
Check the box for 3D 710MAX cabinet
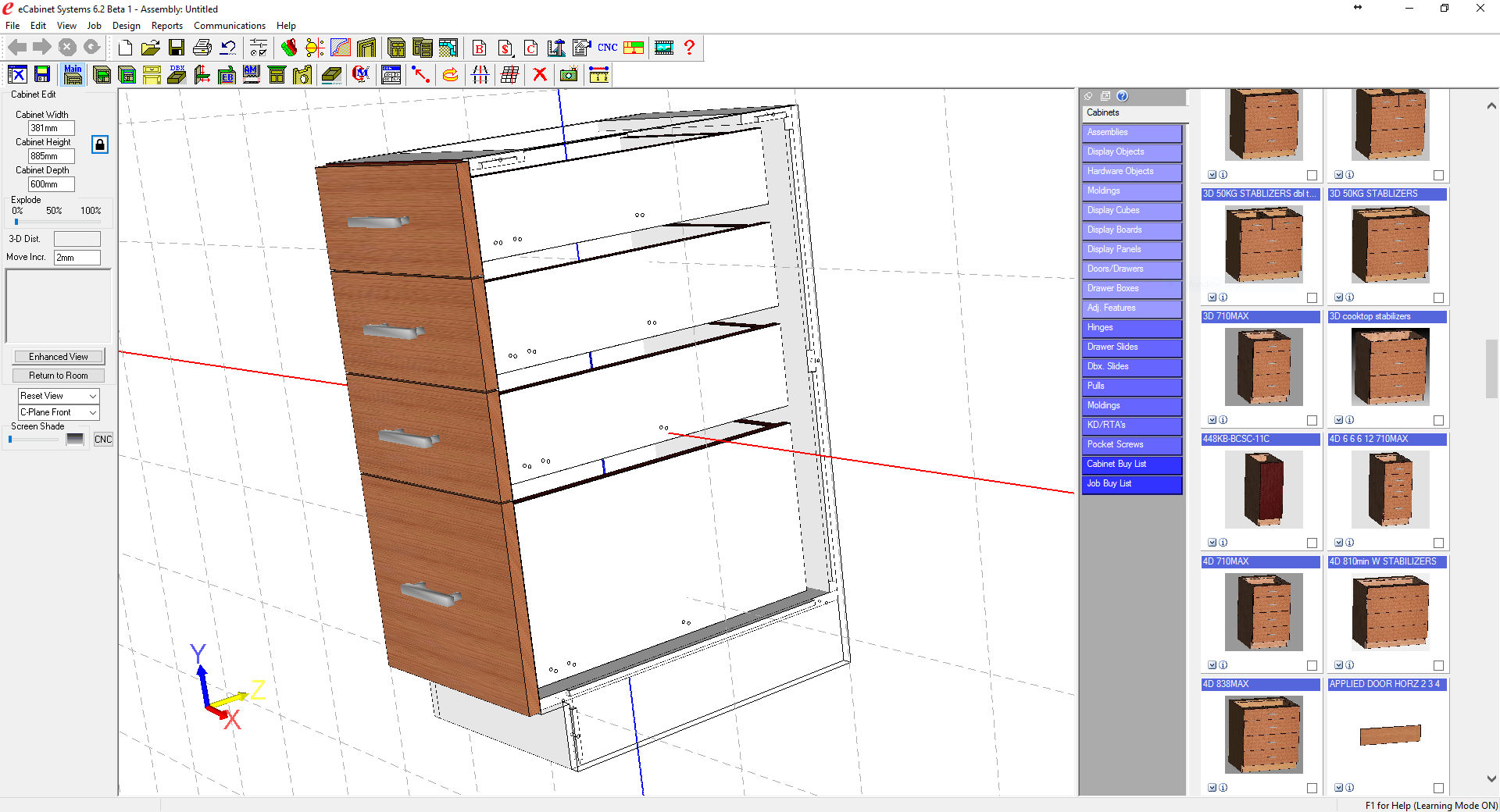click(1312, 420)
